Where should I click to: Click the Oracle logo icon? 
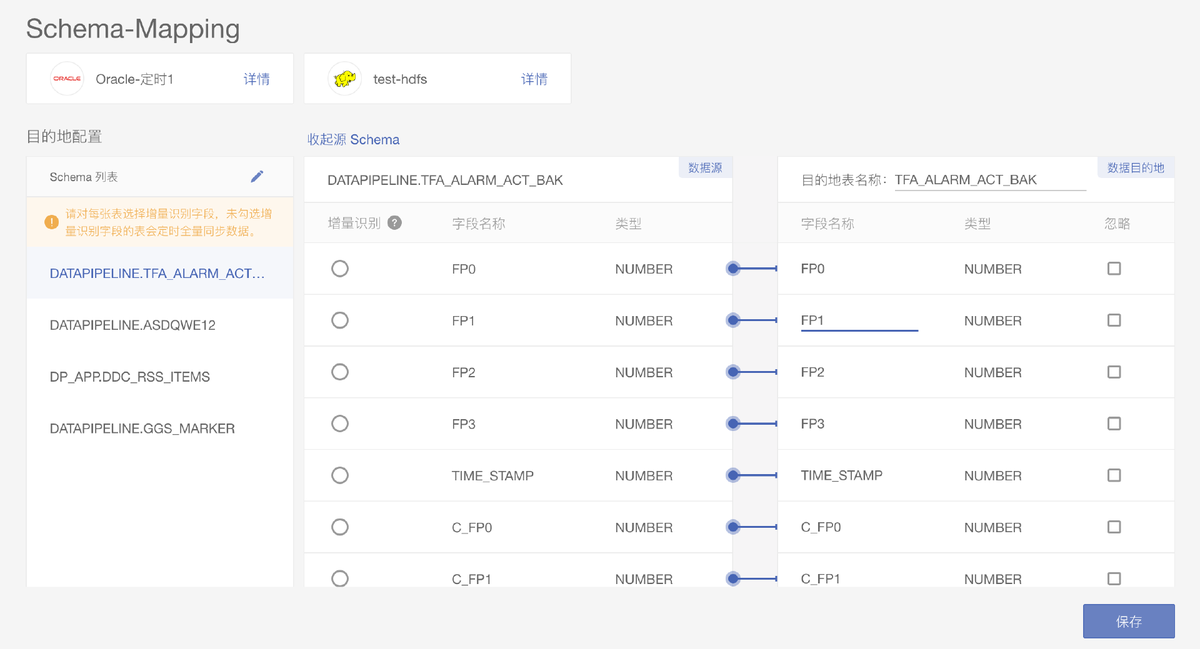pyautogui.click(x=67, y=78)
